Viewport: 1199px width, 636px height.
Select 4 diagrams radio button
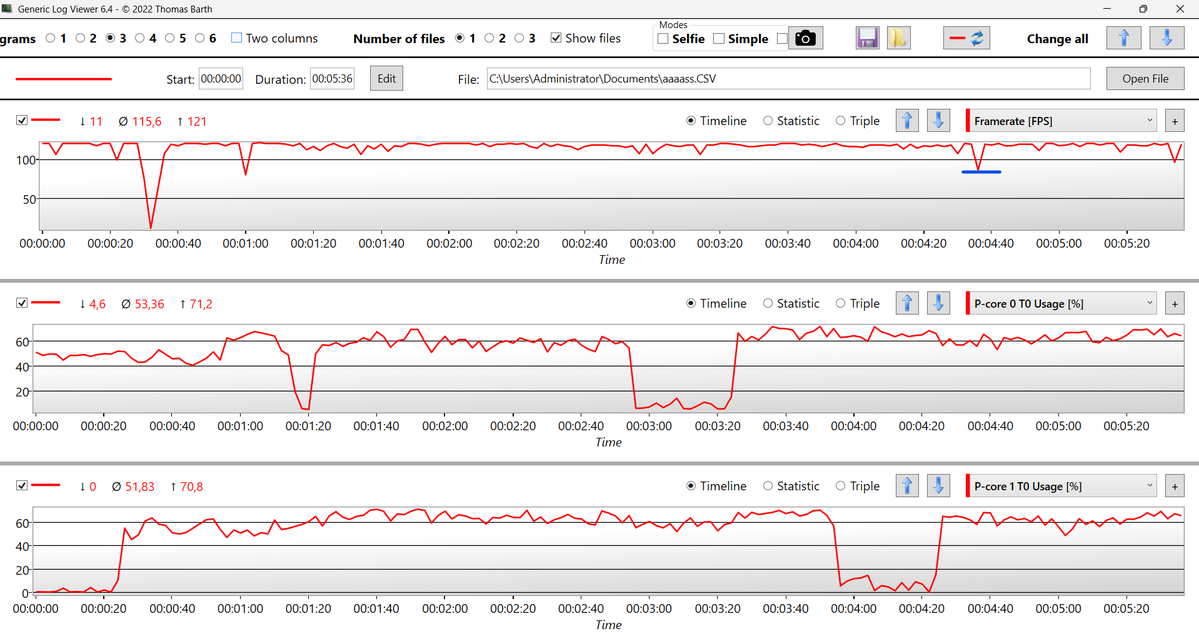(x=140, y=38)
